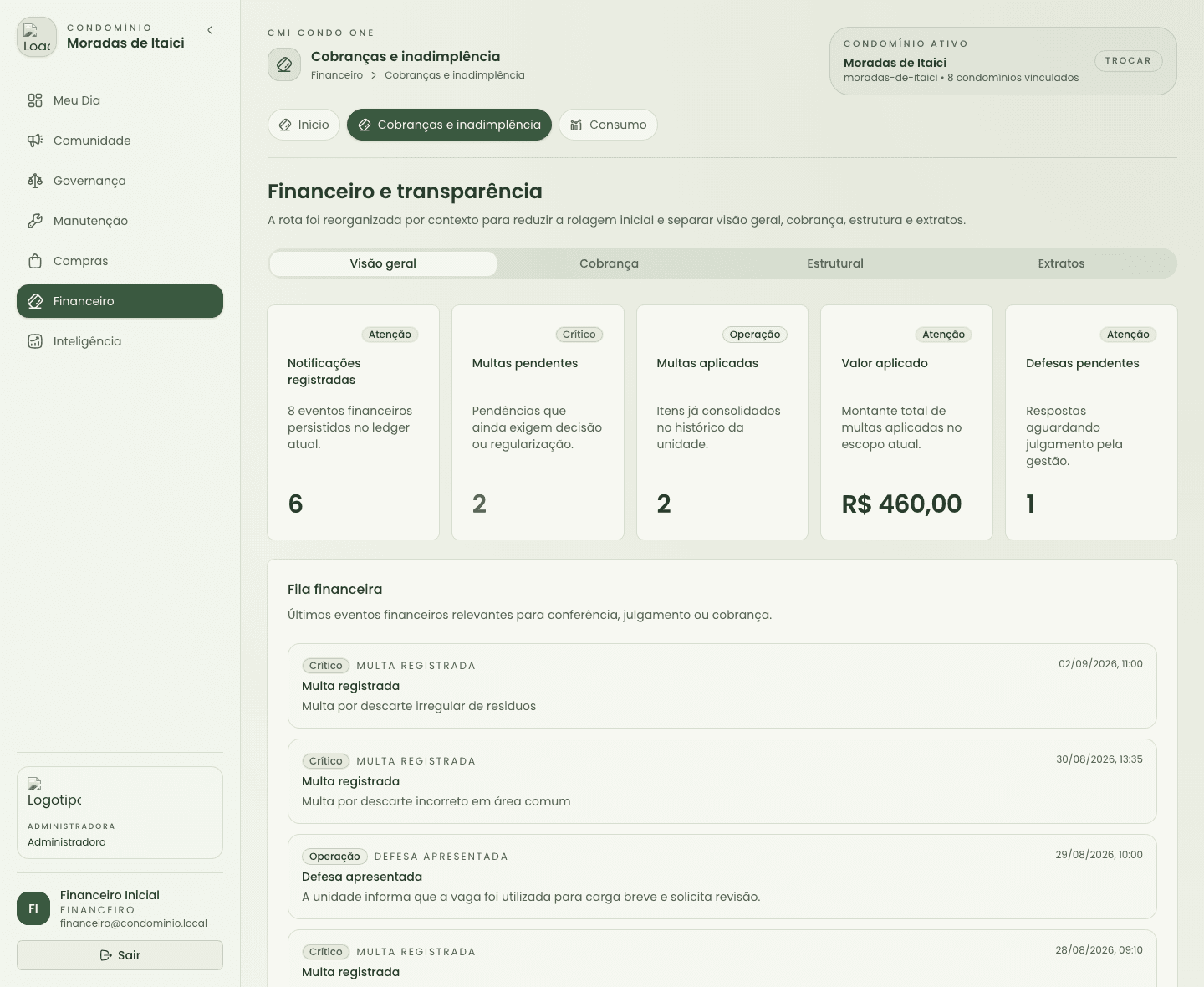
Task: Open Comunidade in the sidebar
Action: 120,141
